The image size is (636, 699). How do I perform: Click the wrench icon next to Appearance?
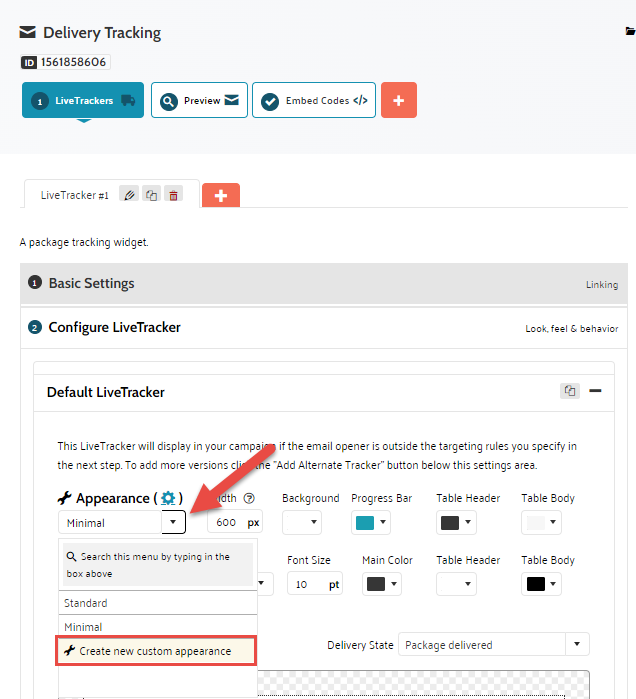pos(65,498)
